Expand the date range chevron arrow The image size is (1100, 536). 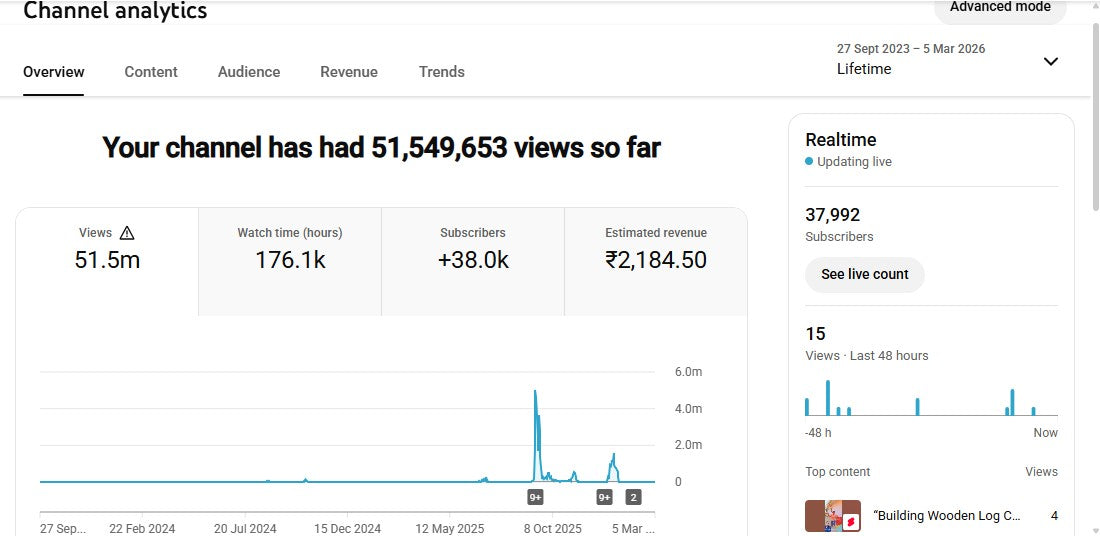pos(1050,61)
